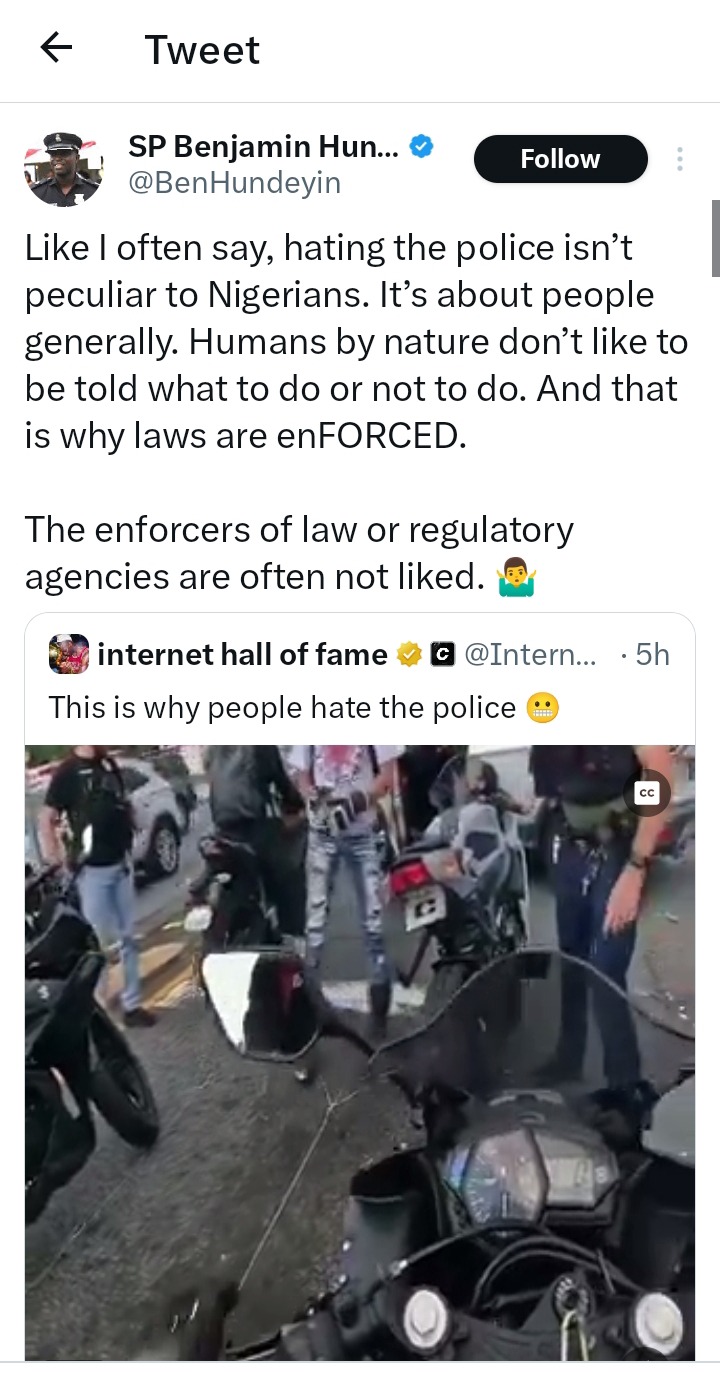720x1374 pixels.
Task: Open SP Benjamin Hundeyin's profile picture
Action: [x=63, y=167]
